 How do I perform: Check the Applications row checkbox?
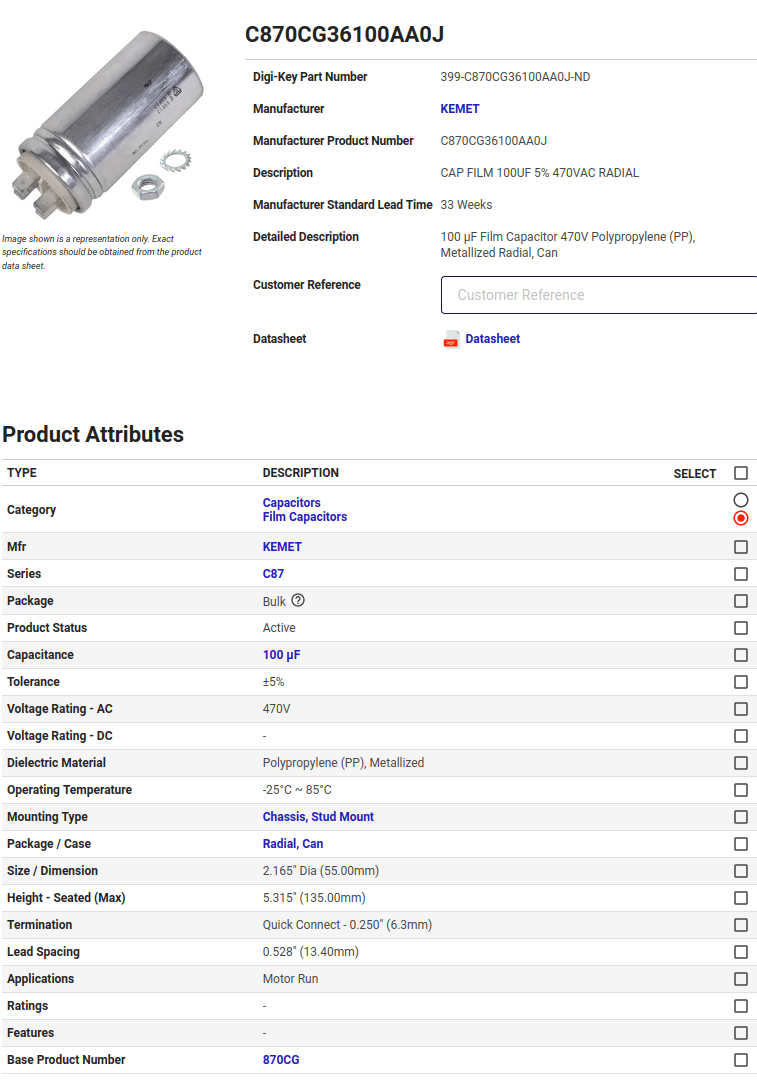tap(741, 979)
